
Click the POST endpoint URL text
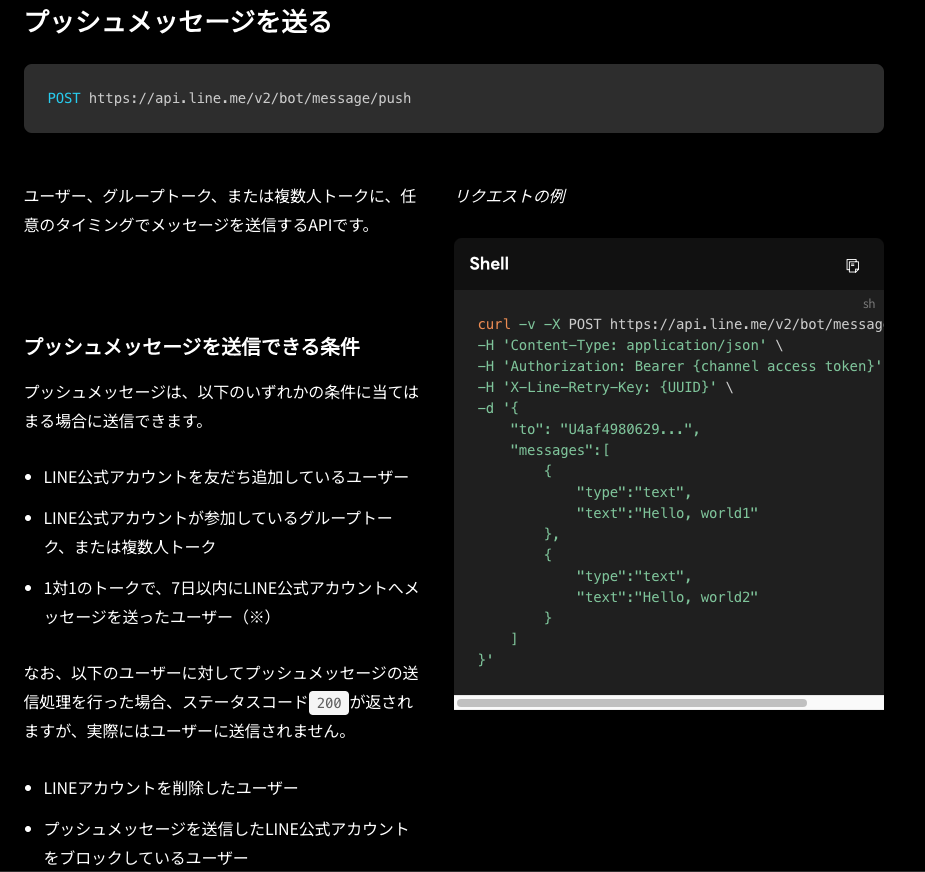pyautogui.click(x=250, y=98)
